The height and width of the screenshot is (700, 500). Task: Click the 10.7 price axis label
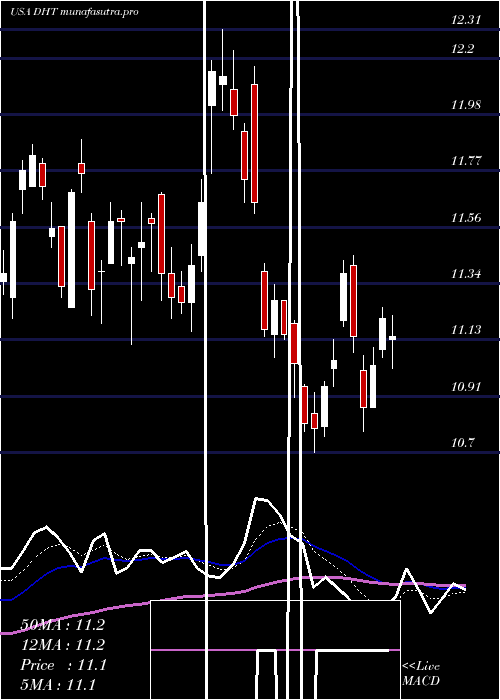(x=462, y=443)
